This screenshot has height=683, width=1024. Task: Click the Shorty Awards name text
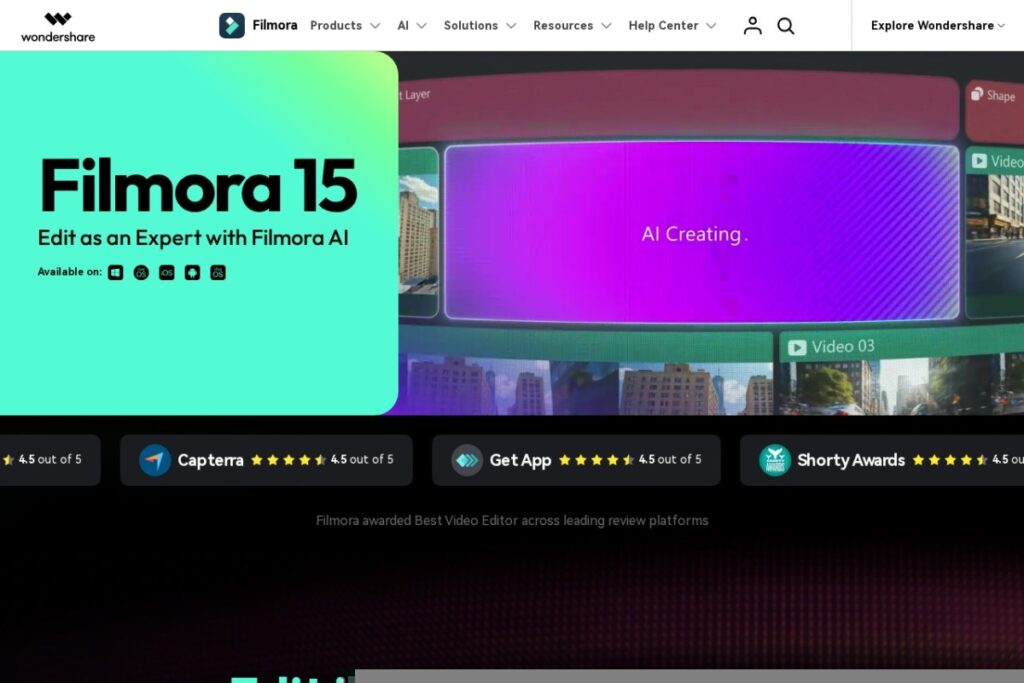click(x=851, y=460)
